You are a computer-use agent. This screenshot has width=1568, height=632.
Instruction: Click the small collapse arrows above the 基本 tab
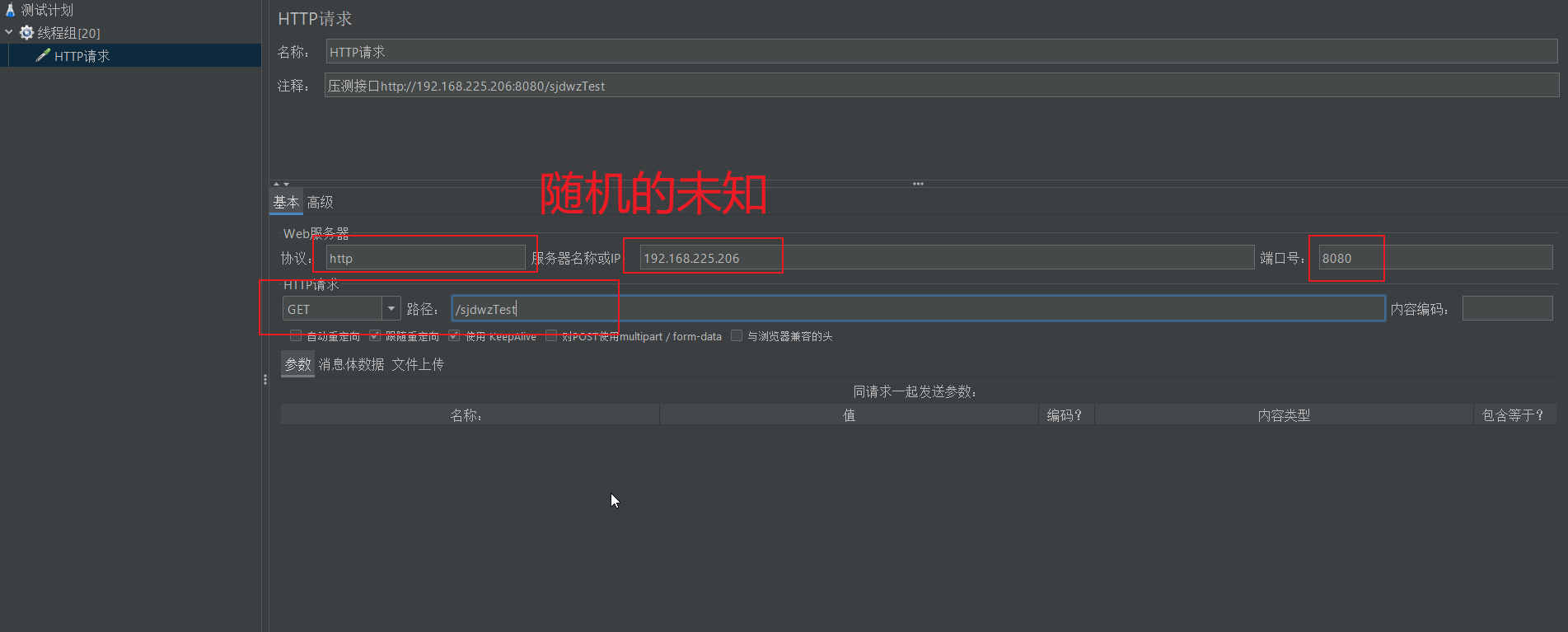coord(282,184)
